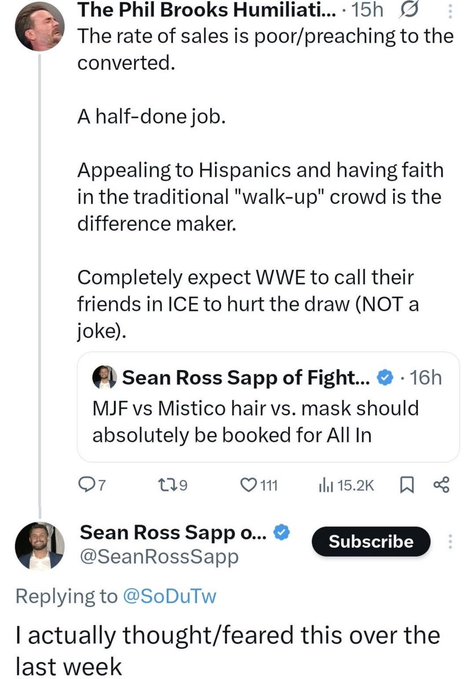Retweet the Phil Brooks tweet
Image resolution: width=475 pixels, height=679 pixels.
(x=172, y=485)
